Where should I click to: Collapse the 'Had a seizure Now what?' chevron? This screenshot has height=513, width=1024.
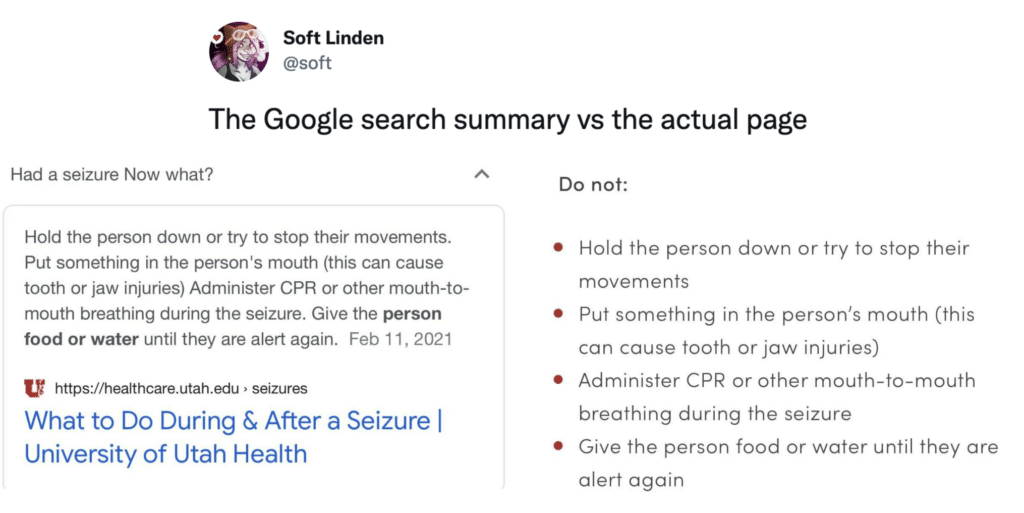pyautogui.click(x=481, y=174)
